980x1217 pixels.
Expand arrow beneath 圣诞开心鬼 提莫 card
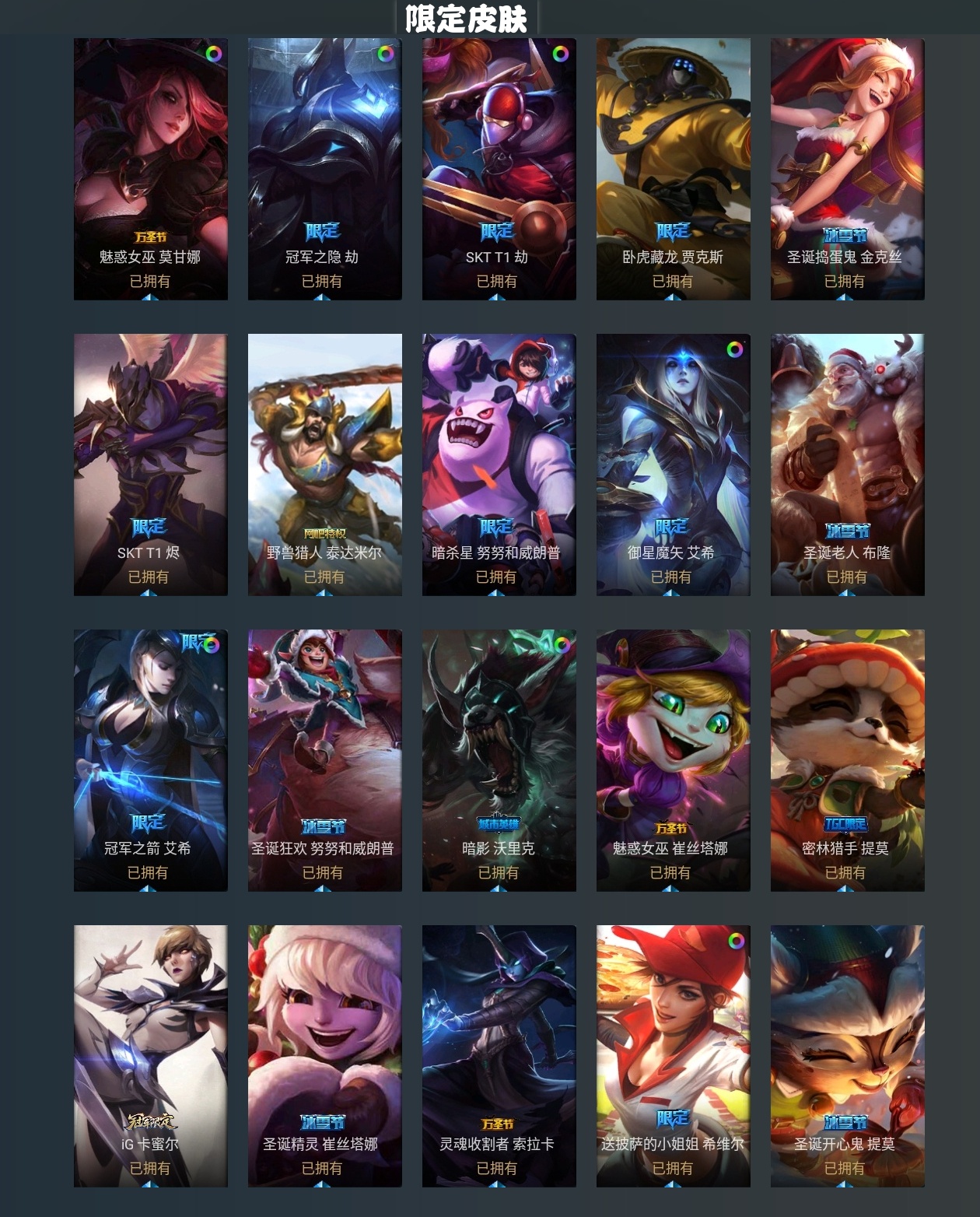(x=845, y=1184)
